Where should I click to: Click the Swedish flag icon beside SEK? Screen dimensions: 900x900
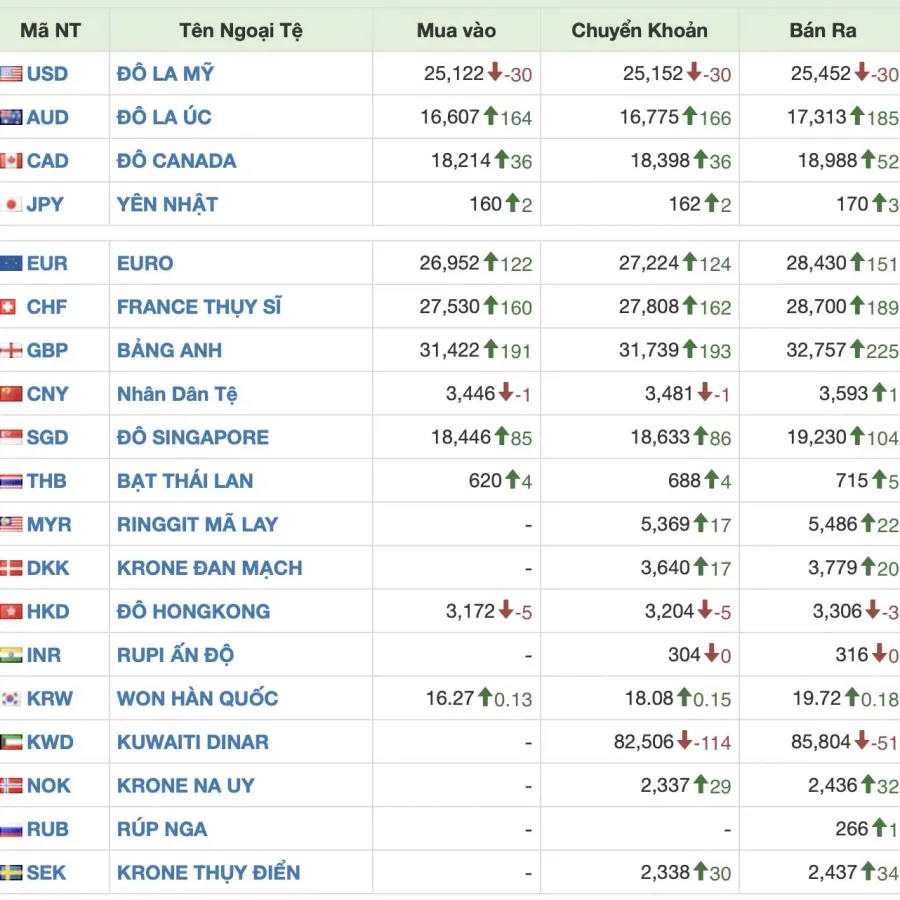[x=11, y=872]
